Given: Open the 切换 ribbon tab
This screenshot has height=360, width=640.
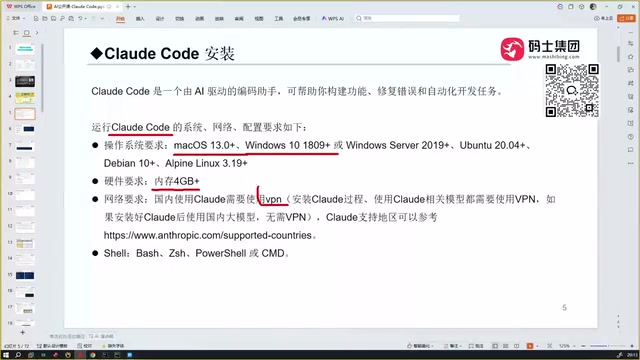Looking at the screenshot, I should tap(180, 19).
